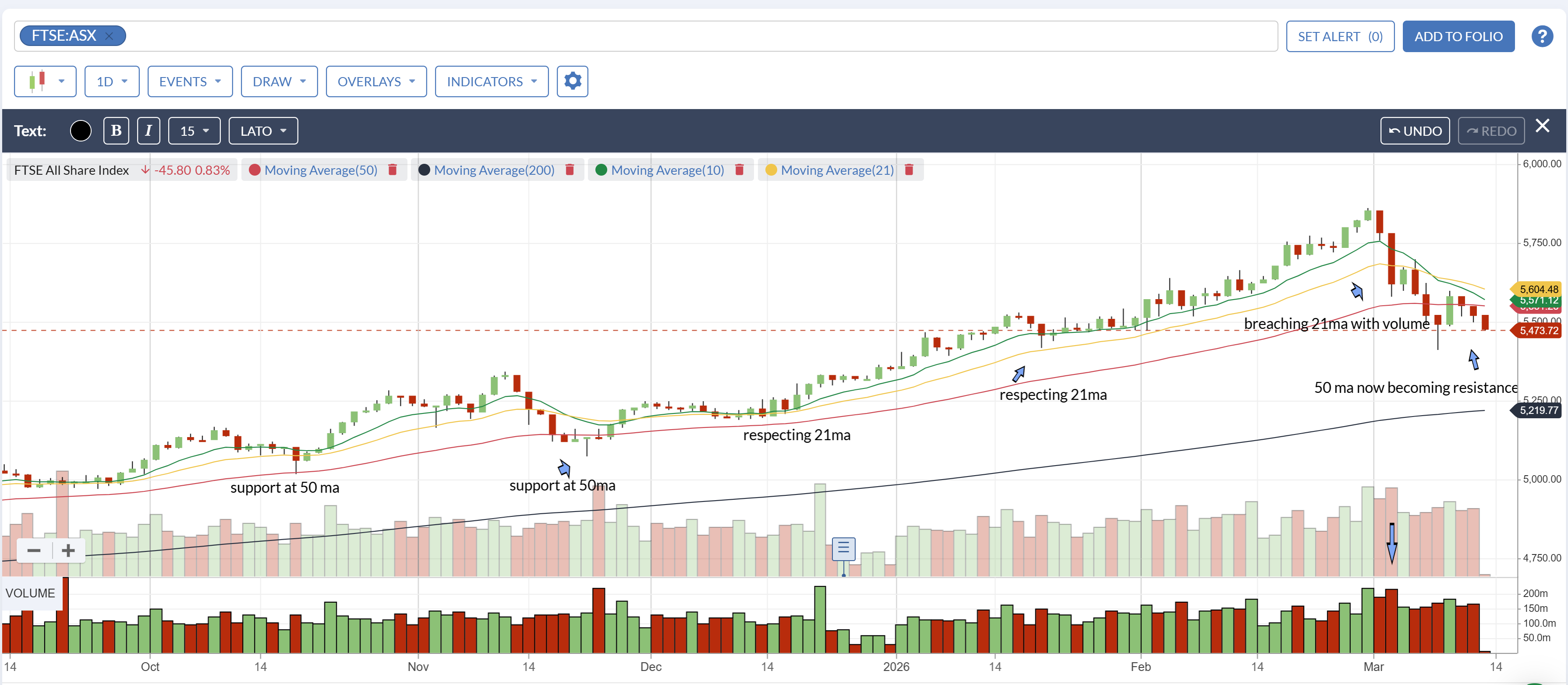Toggle bold text formatting
1568x685 pixels.
point(116,131)
